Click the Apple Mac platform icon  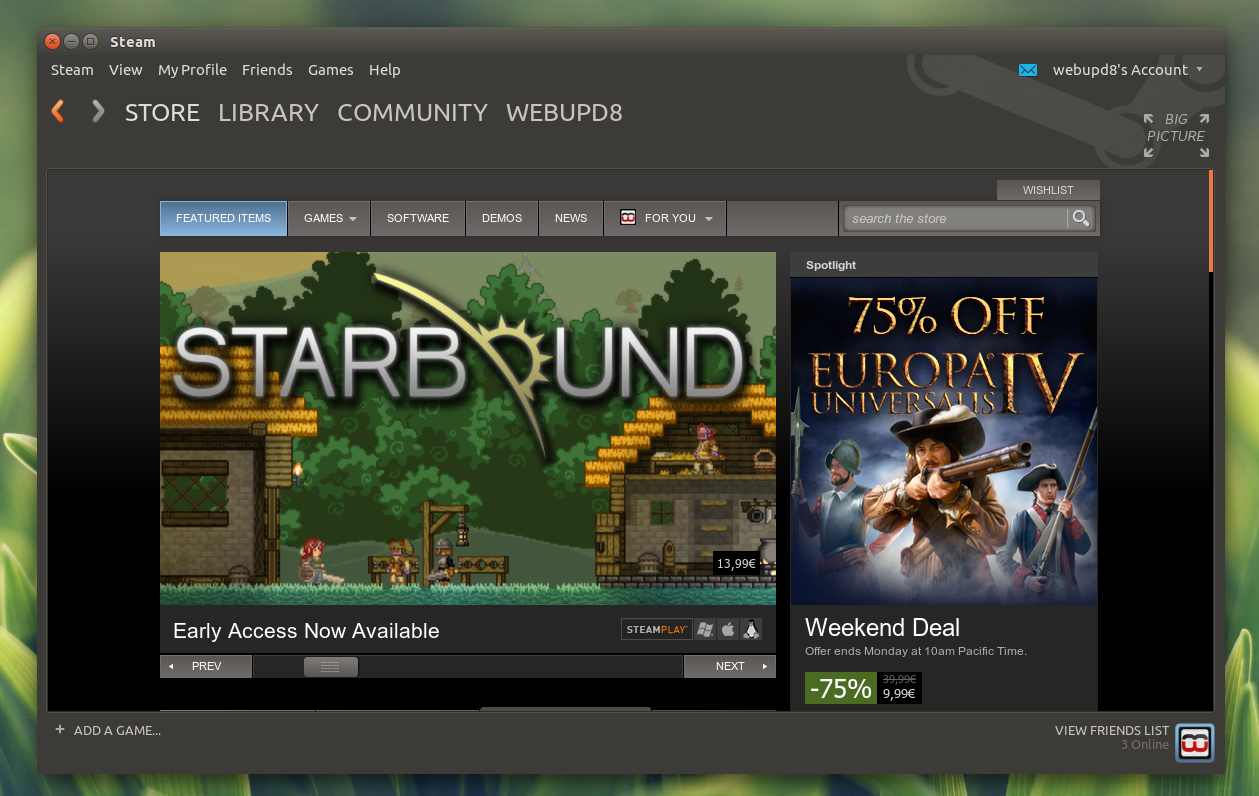click(728, 629)
